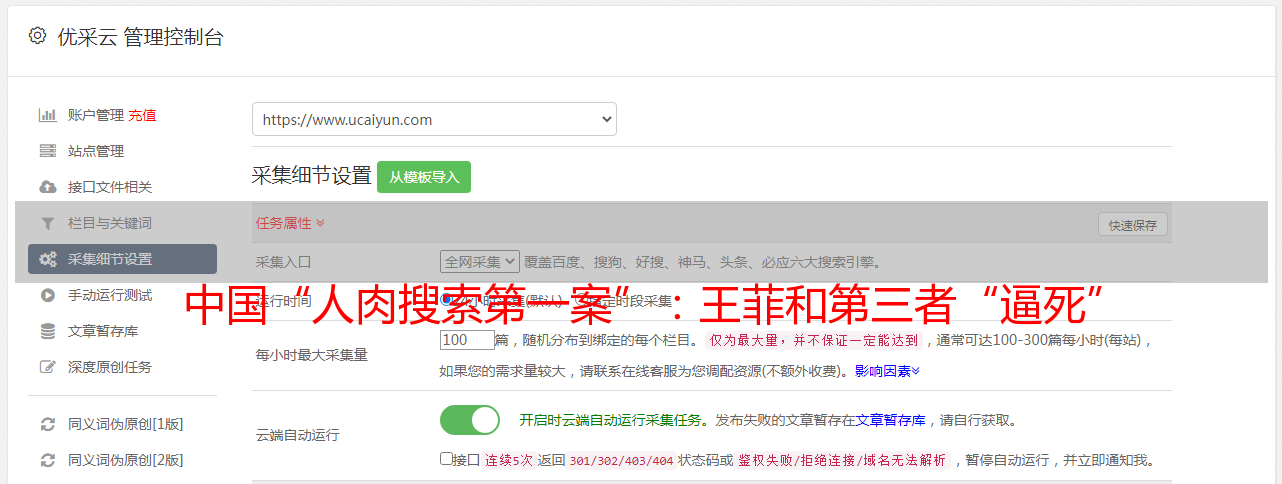Open the https://www.ucaiyun.com site dropdown
Screen dimensions: 1282x484
pos(434,119)
